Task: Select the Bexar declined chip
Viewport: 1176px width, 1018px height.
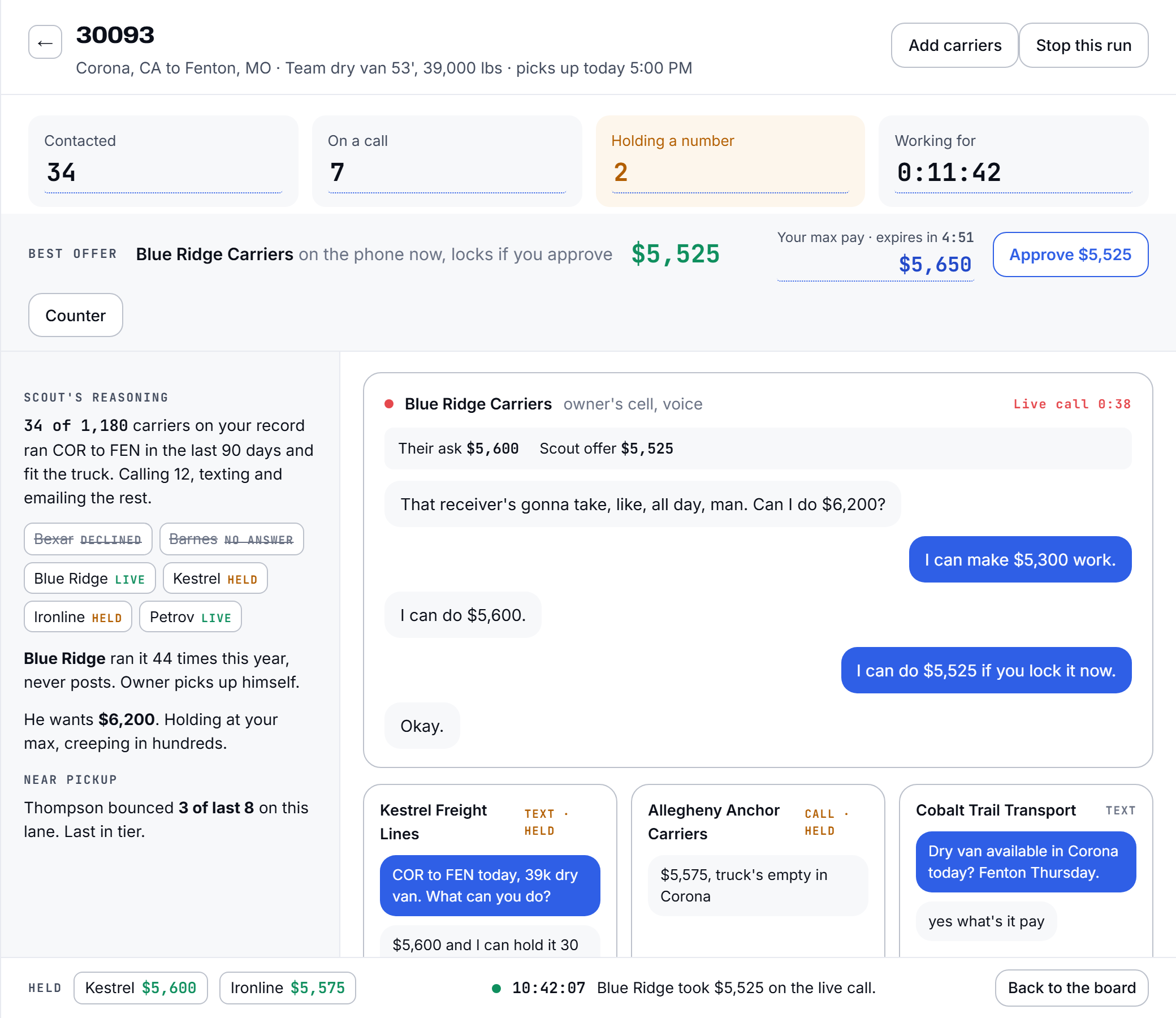Action: point(88,539)
